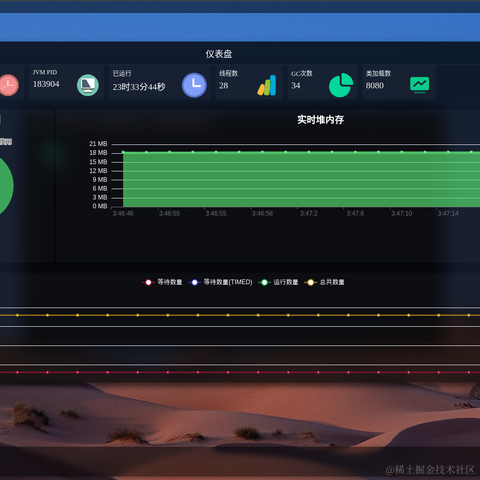Toggle the 等待数量 legend series
This screenshot has width=480, height=480.
click(x=162, y=282)
